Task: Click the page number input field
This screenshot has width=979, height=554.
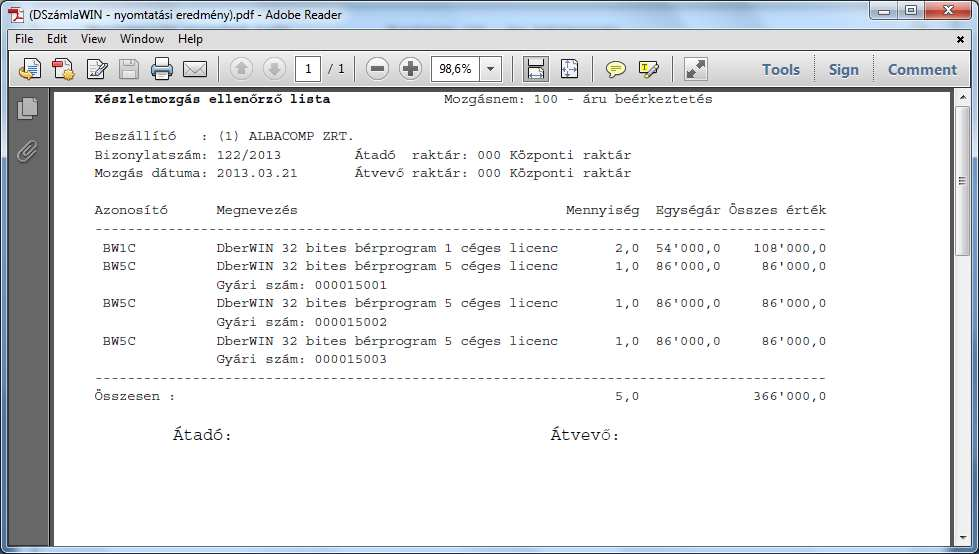Action: (x=308, y=69)
